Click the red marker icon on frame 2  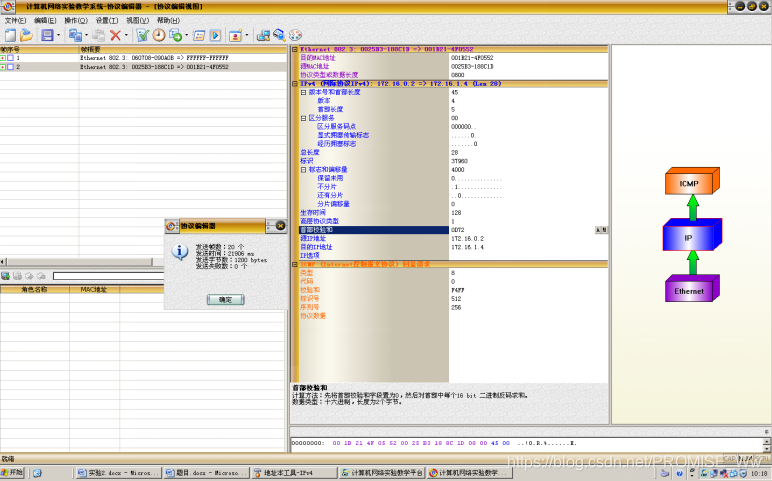[2, 67]
